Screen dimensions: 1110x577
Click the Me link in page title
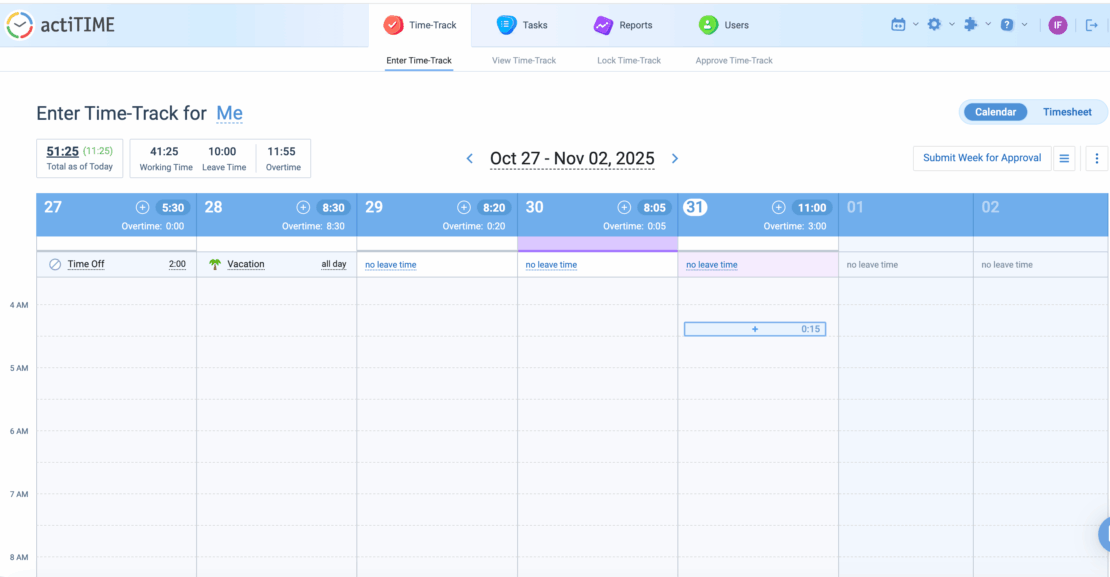[x=229, y=113]
